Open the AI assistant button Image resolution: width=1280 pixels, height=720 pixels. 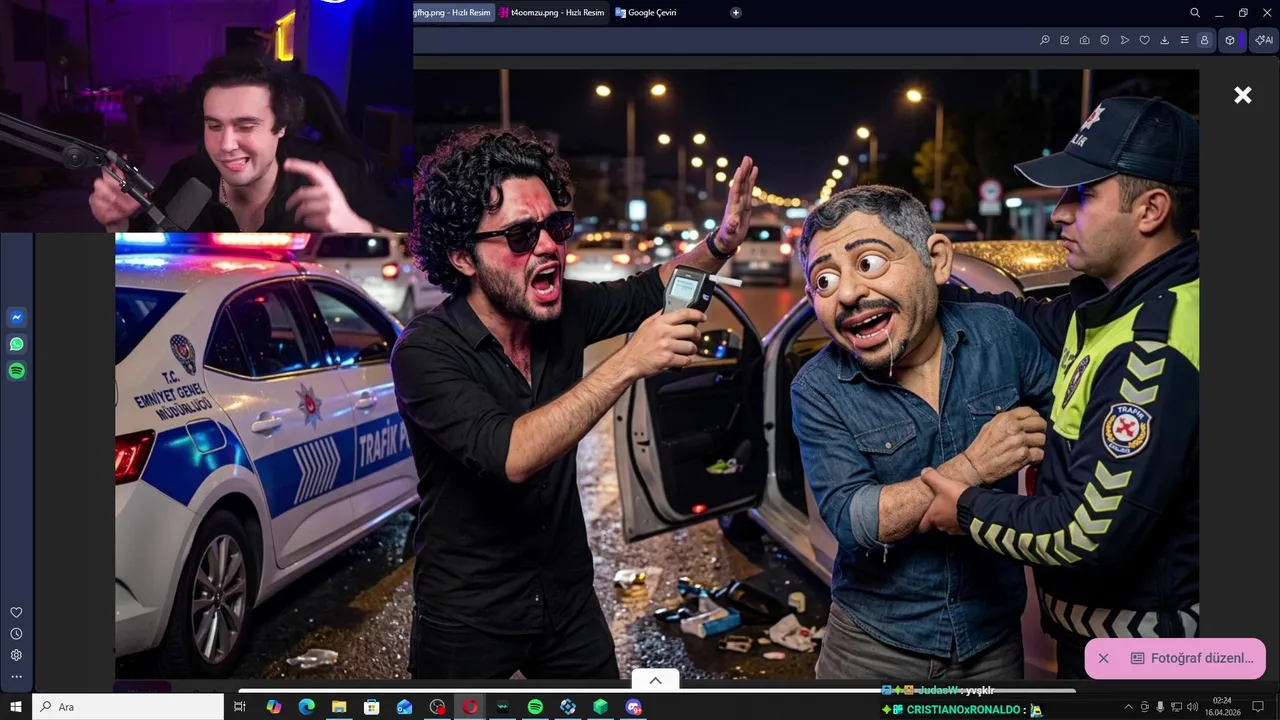point(1264,40)
